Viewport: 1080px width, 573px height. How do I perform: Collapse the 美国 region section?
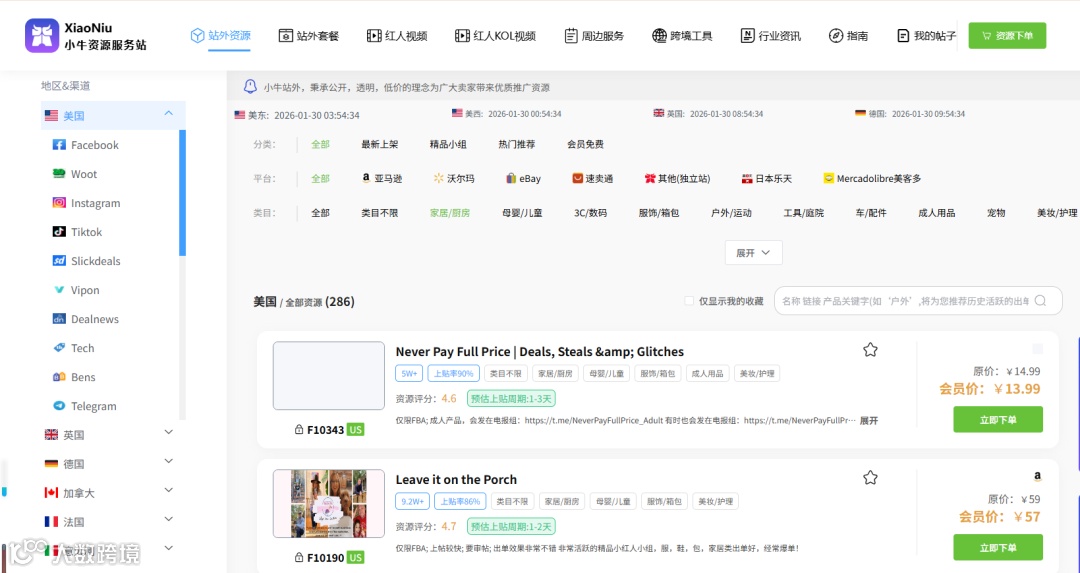(x=169, y=114)
